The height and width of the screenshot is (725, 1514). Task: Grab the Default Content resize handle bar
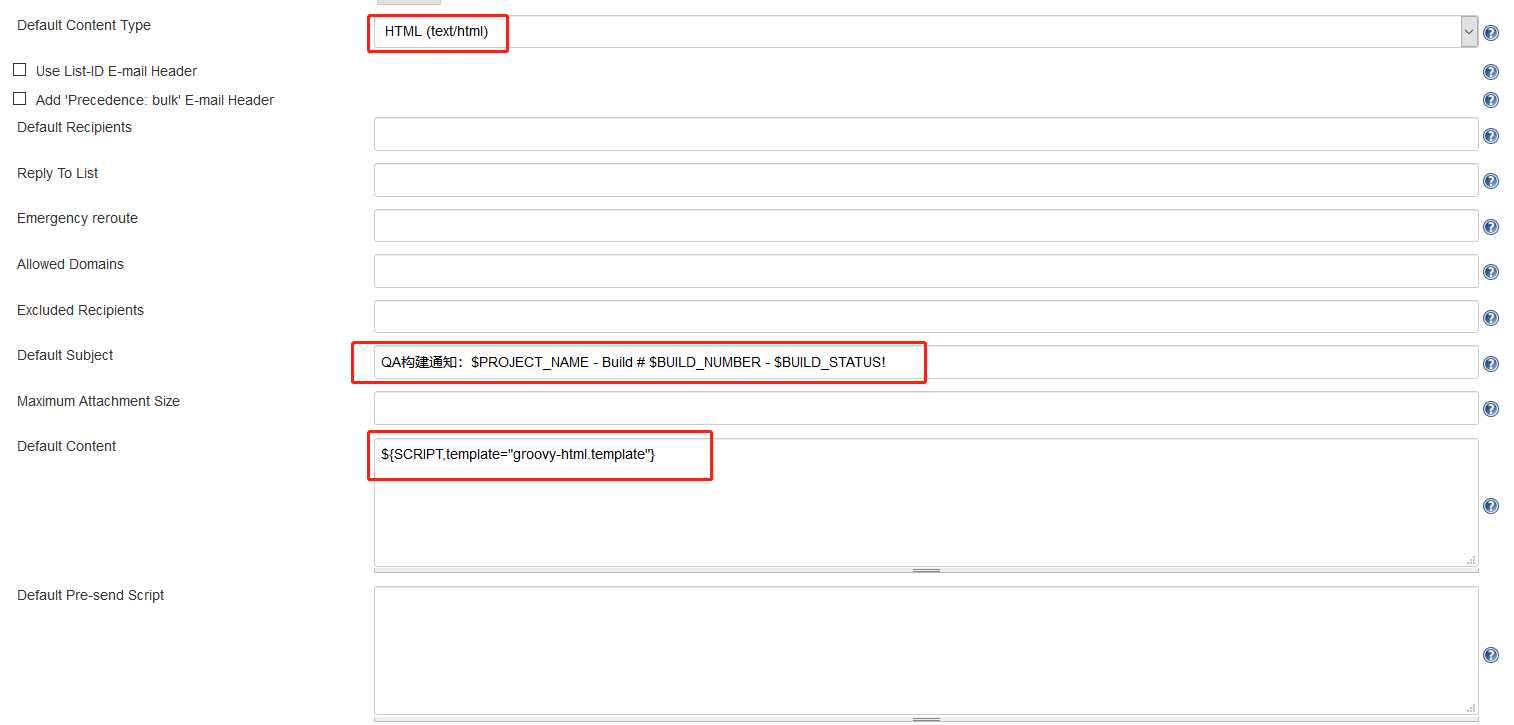pos(926,570)
